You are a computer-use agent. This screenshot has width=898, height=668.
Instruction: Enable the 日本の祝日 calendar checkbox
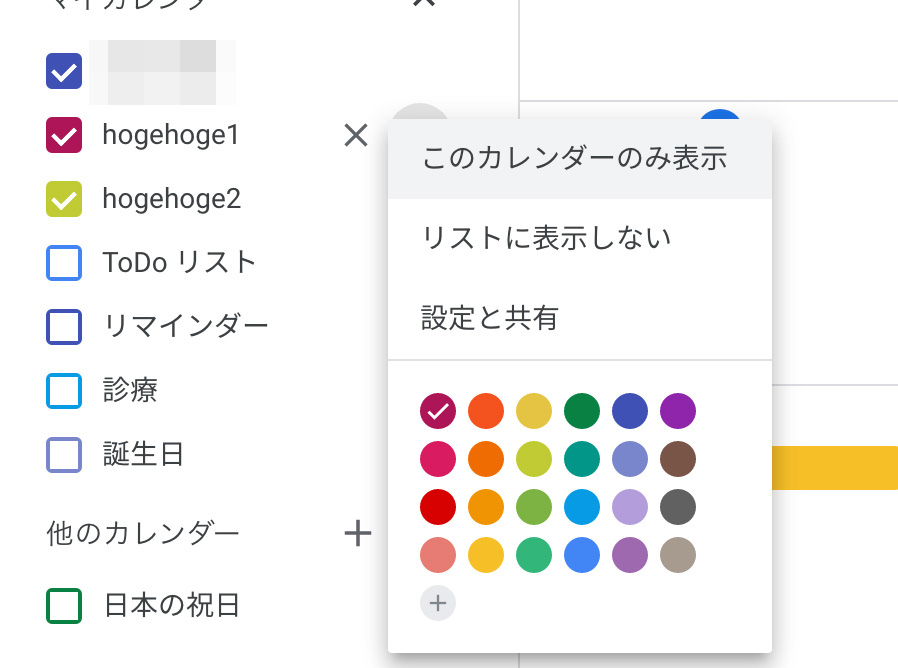click(64, 606)
